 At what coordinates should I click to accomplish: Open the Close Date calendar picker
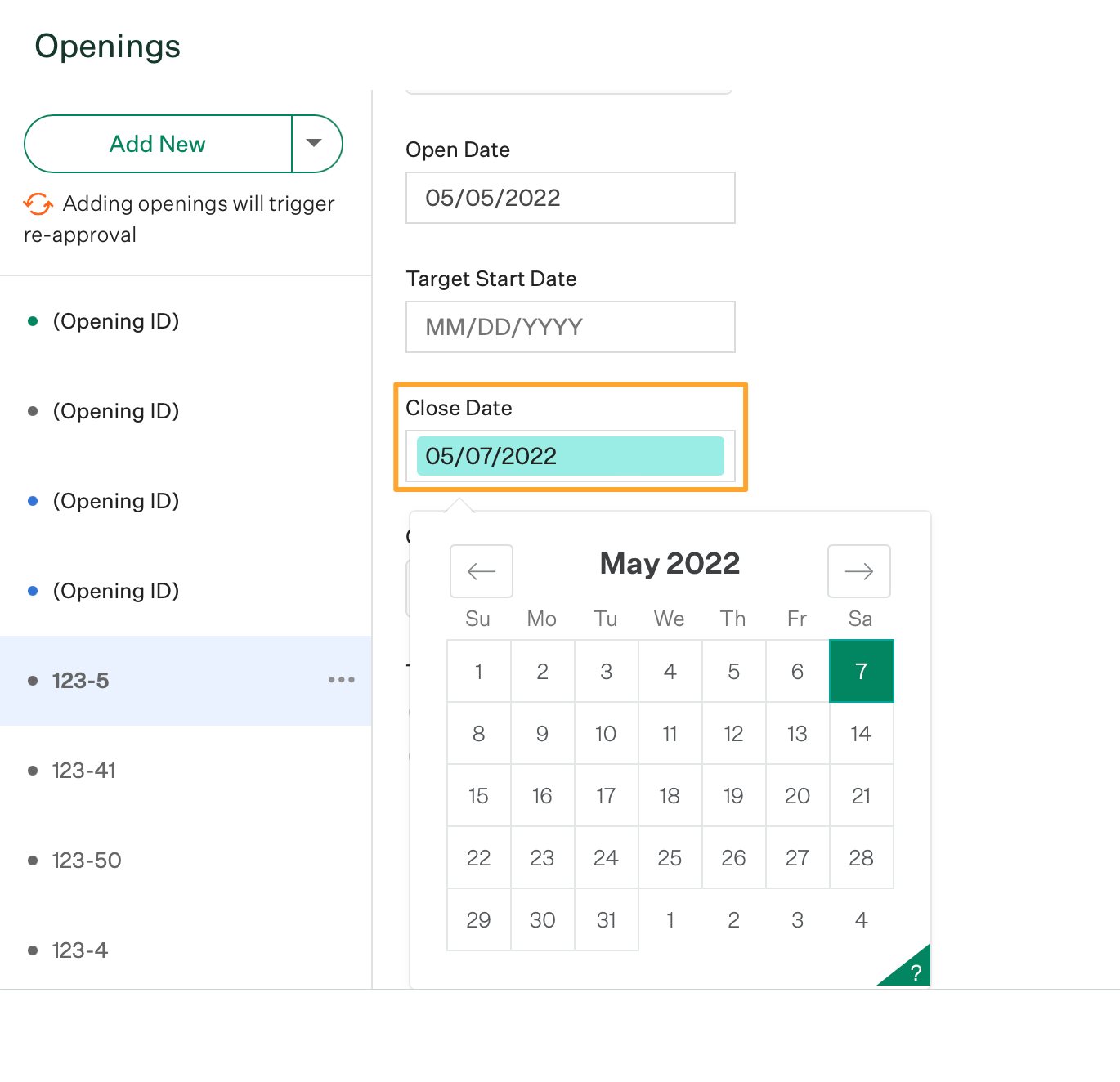pyautogui.click(x=570, y=456)
